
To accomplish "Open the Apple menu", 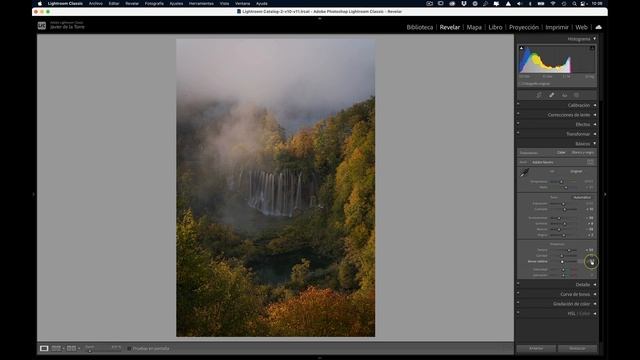I will click(x=40, y=3).
